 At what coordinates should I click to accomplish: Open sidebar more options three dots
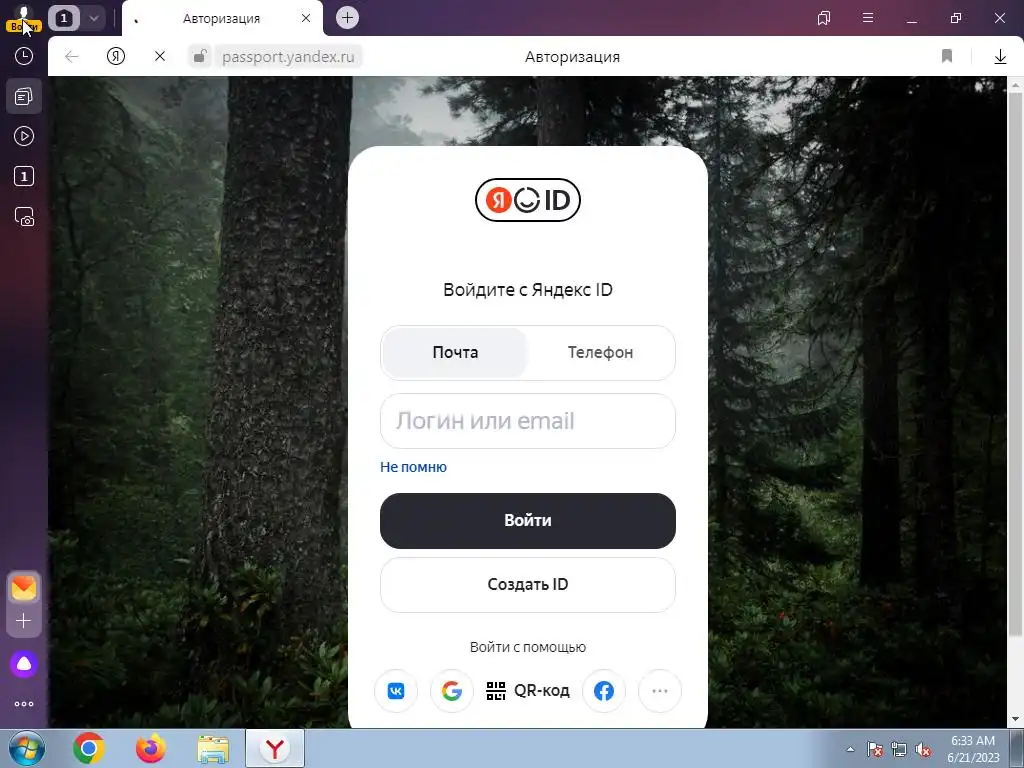pyautogui.click(x=24, y=704)
